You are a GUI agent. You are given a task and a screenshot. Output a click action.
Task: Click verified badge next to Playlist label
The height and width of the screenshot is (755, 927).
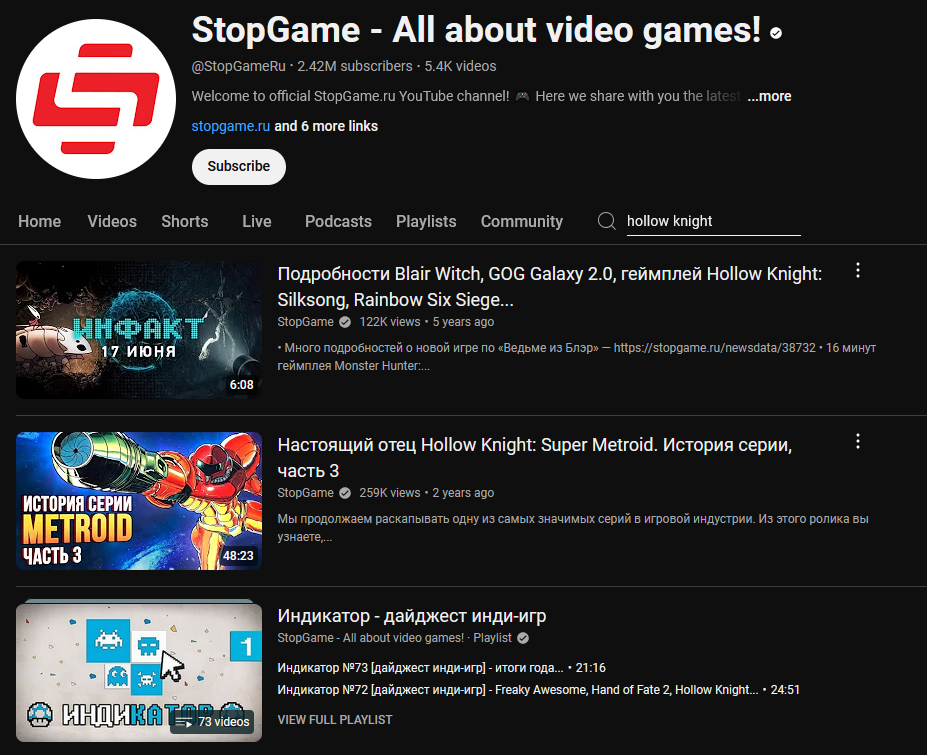[523, 638]
